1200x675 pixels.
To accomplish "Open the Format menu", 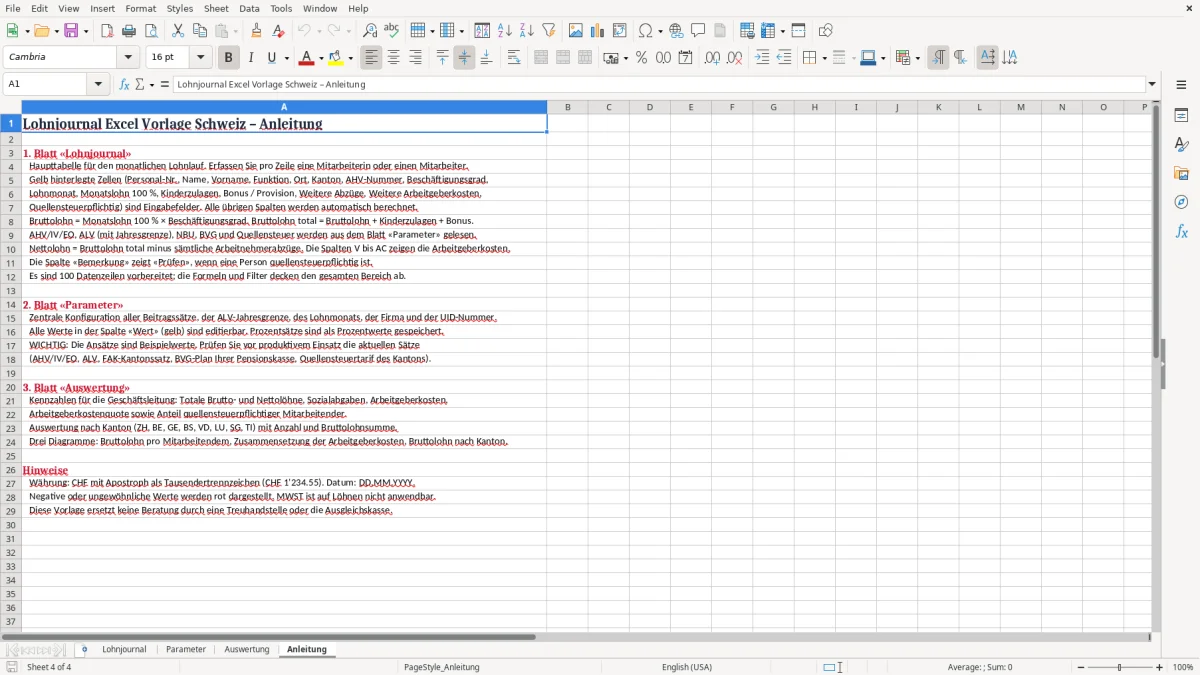I will click(x=140, y=8).
